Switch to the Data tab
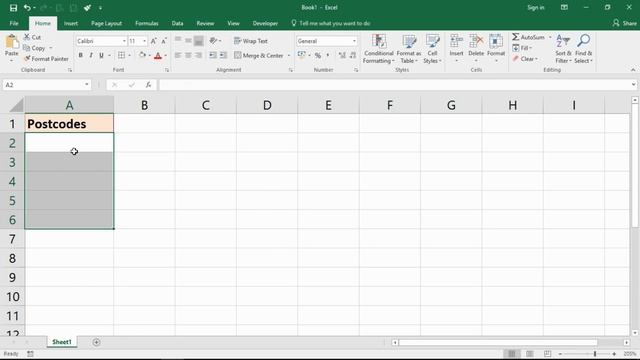This screenshot has height=360, width=640. [177, 23]
